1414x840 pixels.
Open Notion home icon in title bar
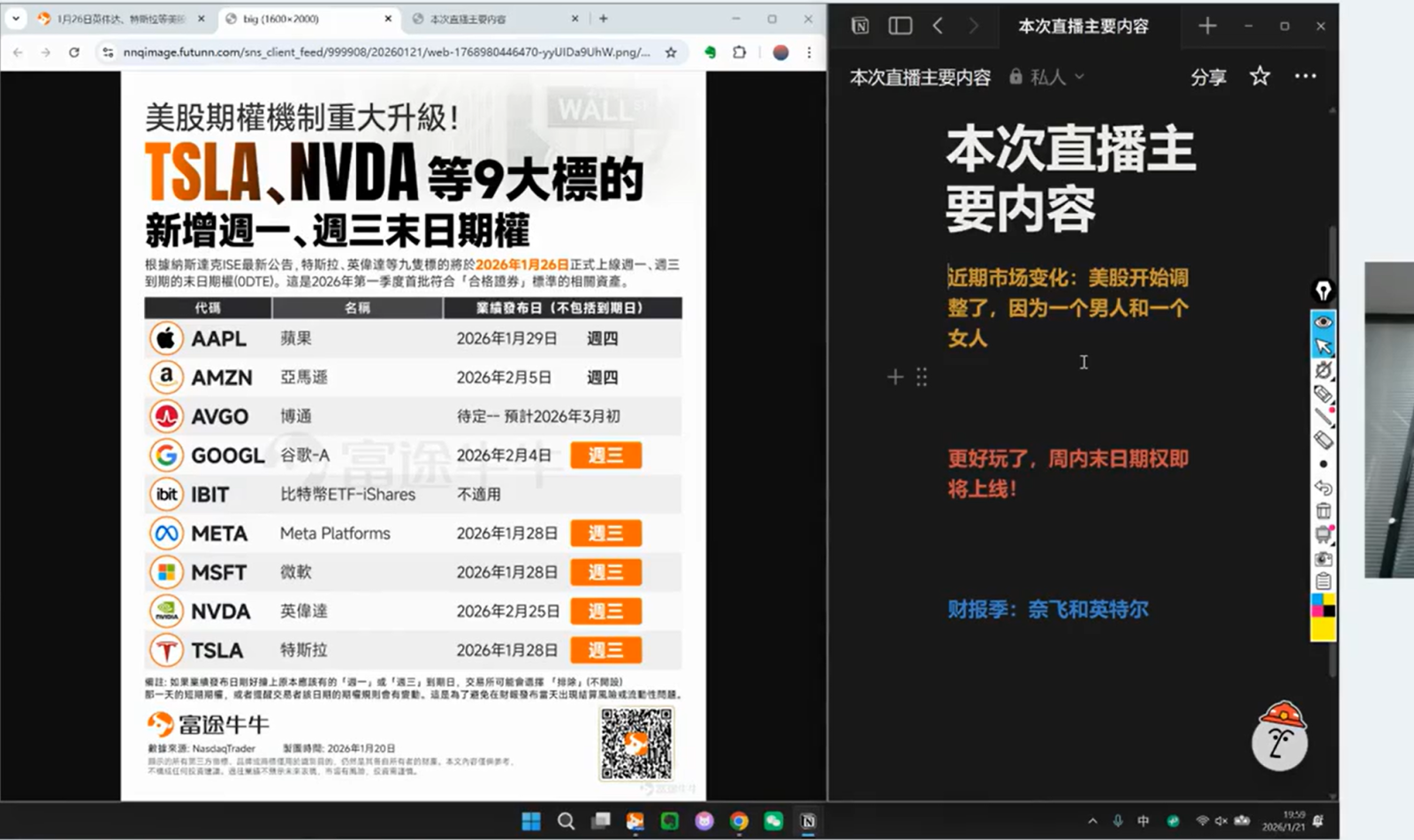pos(860,26)
